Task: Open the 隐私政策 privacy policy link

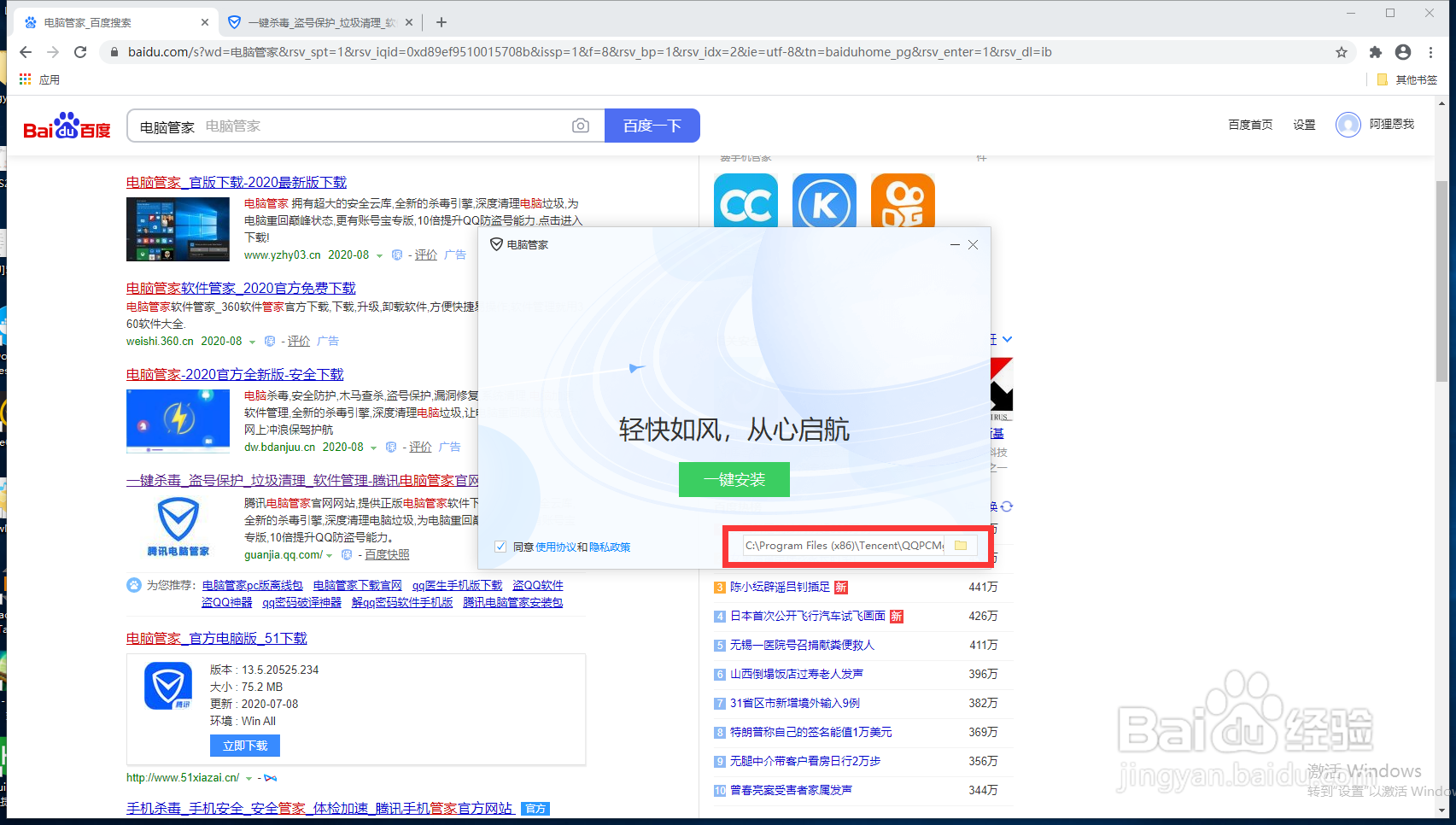Action: [x=610, y=547]
